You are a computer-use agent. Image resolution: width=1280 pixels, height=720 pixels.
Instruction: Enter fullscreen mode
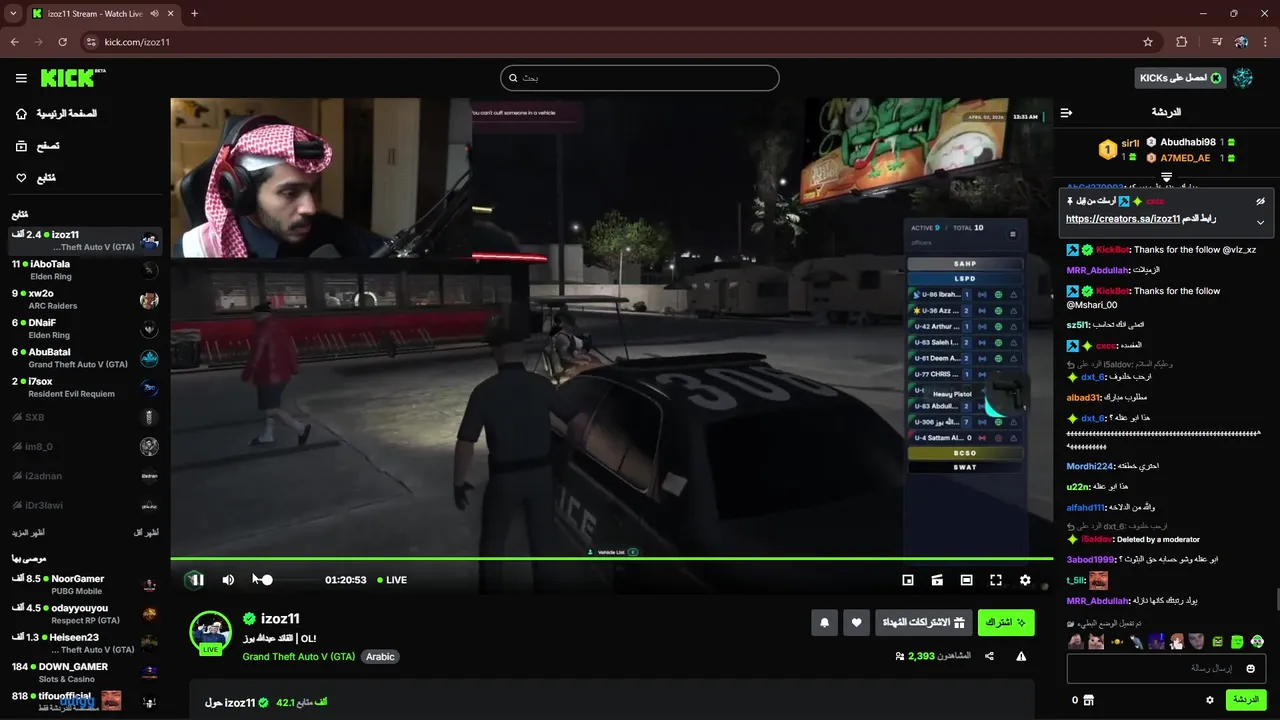click(x=996, y=580)
